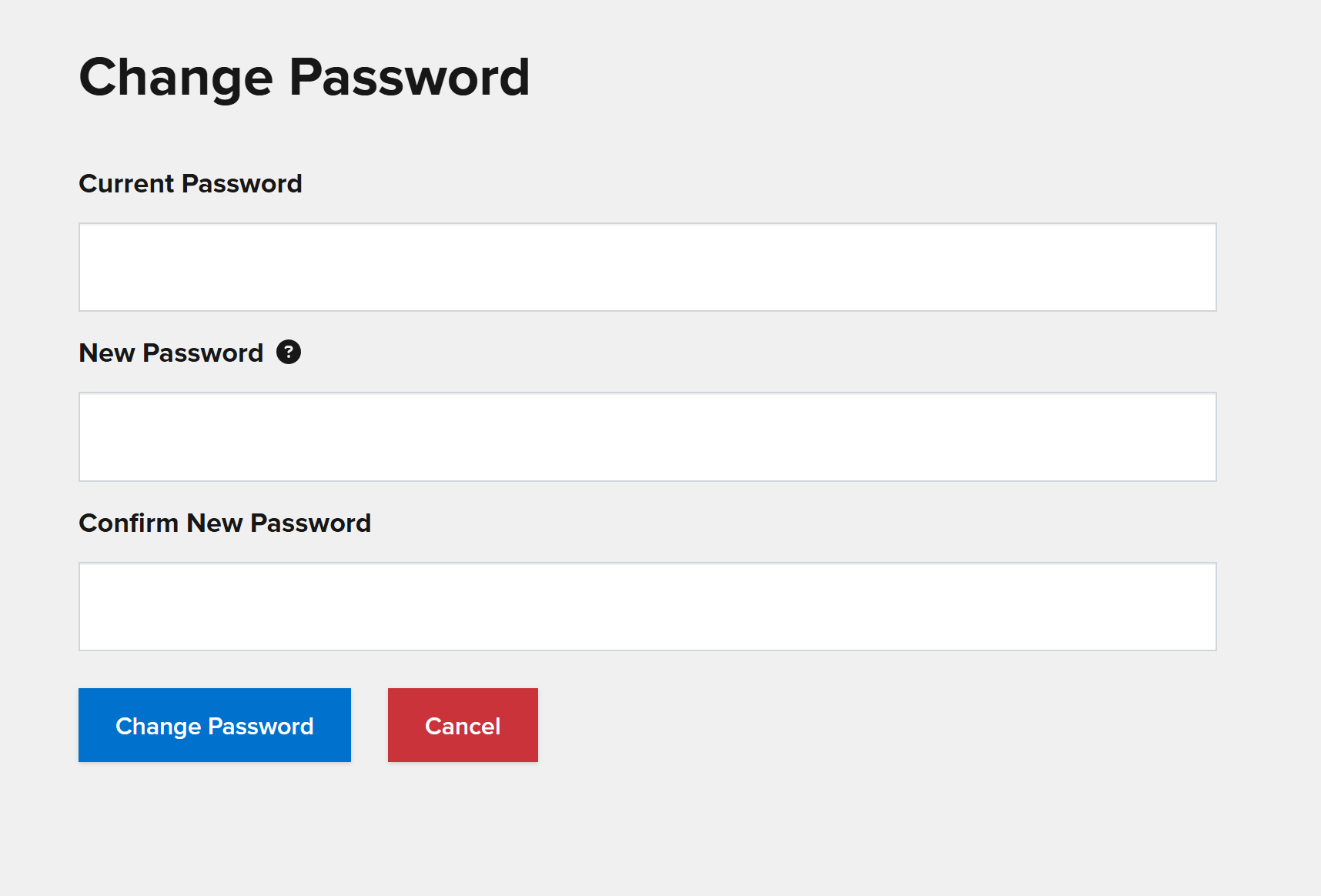This screenshot has height=896, width=1321.
Task: Focus the Current Password input field
Action: click(647, 267)
